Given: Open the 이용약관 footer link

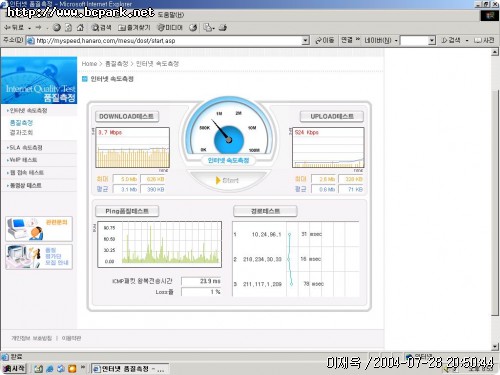Looking at the screenshot, I should point(71,338).
